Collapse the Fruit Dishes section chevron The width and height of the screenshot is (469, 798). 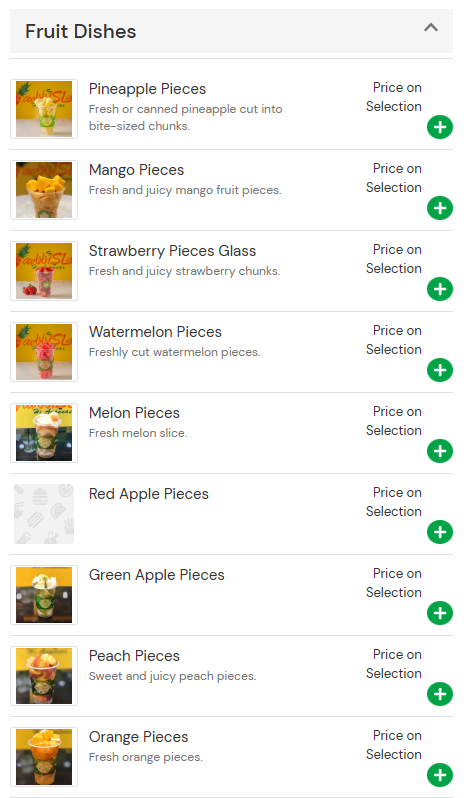tap(431, 27)
